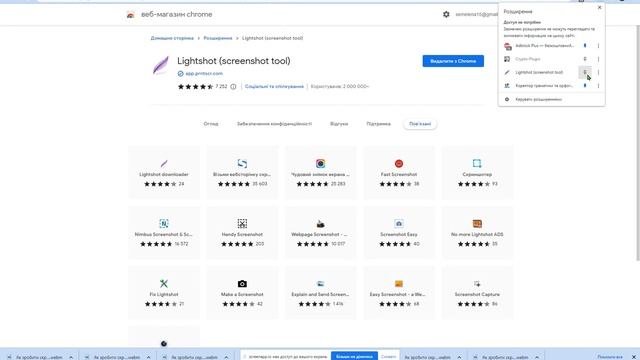Close the downloads bar
Screen dimensions: 640x360
tap(634, 357)
